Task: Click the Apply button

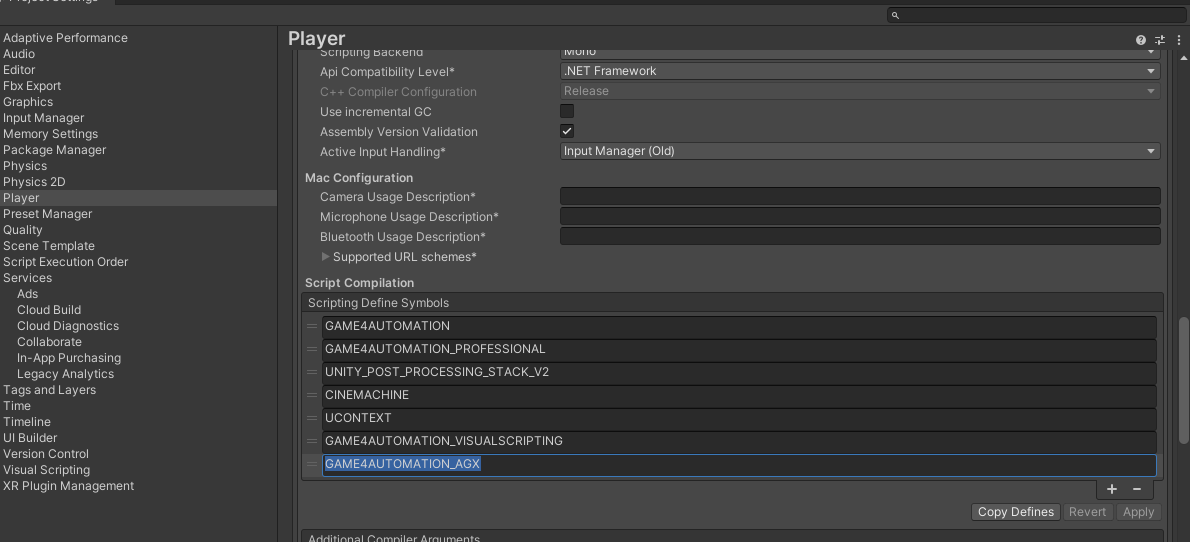Action: pyautogui.click(x=1138, y=512)
